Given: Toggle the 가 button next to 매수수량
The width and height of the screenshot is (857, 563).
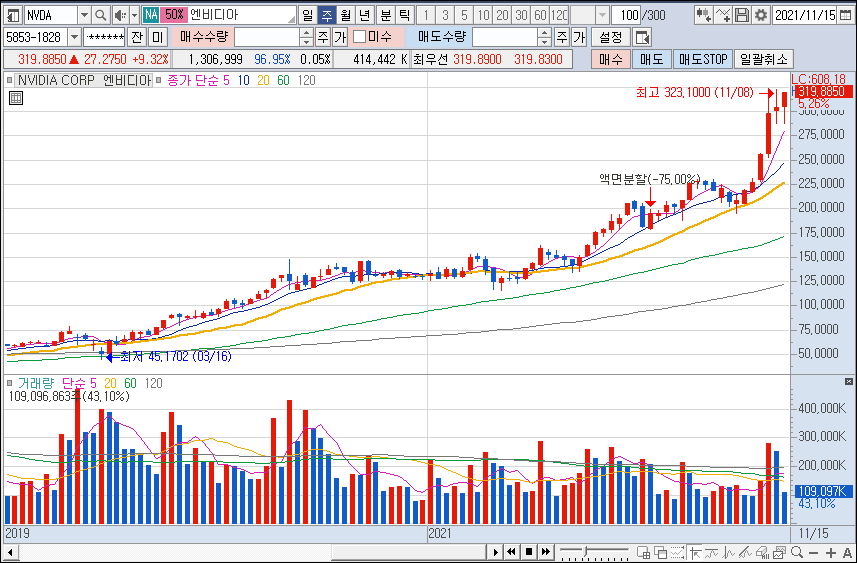Looking at the screenshot, I should click(340, 37).
